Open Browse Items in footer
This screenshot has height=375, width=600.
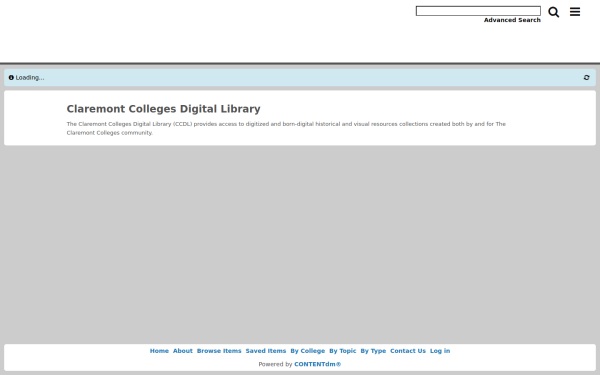(219, 351)
